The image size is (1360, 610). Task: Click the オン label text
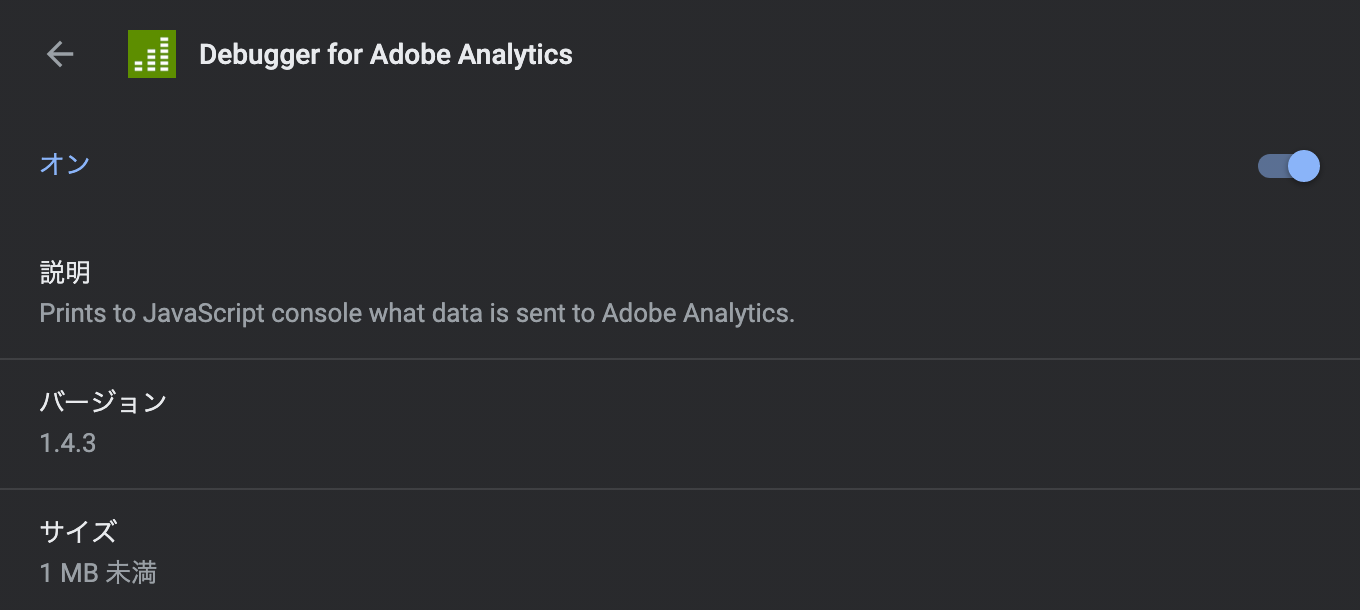pos(64,164)
